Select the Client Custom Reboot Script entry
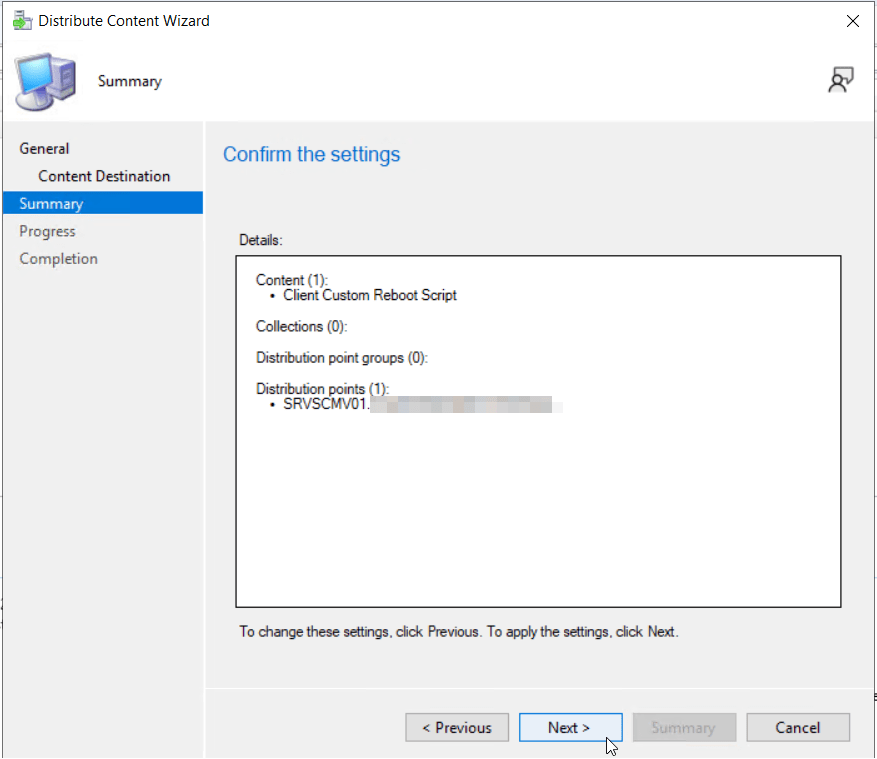 (x=370, y=295)
